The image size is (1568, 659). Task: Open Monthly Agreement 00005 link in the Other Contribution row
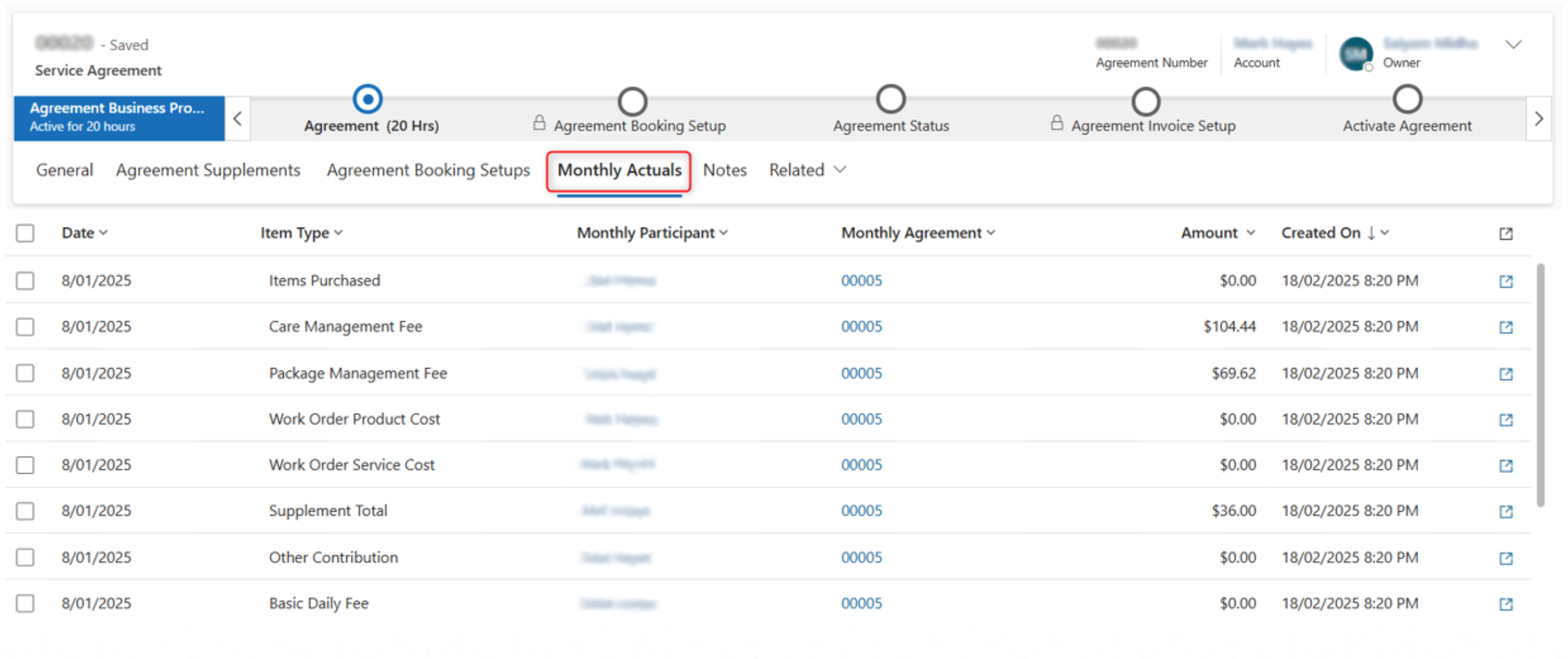(861, 558)
